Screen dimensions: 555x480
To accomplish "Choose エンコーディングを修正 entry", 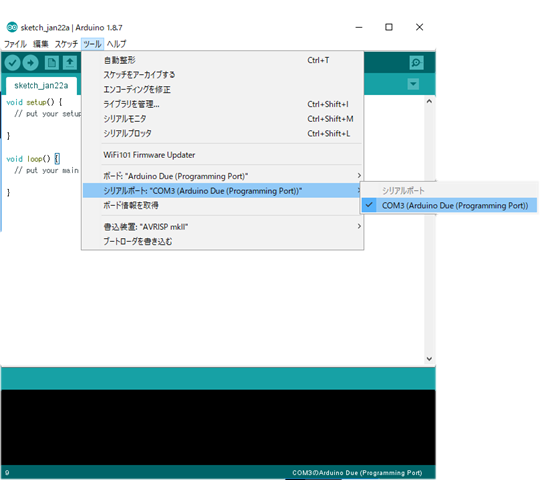I will pos(223,89).
